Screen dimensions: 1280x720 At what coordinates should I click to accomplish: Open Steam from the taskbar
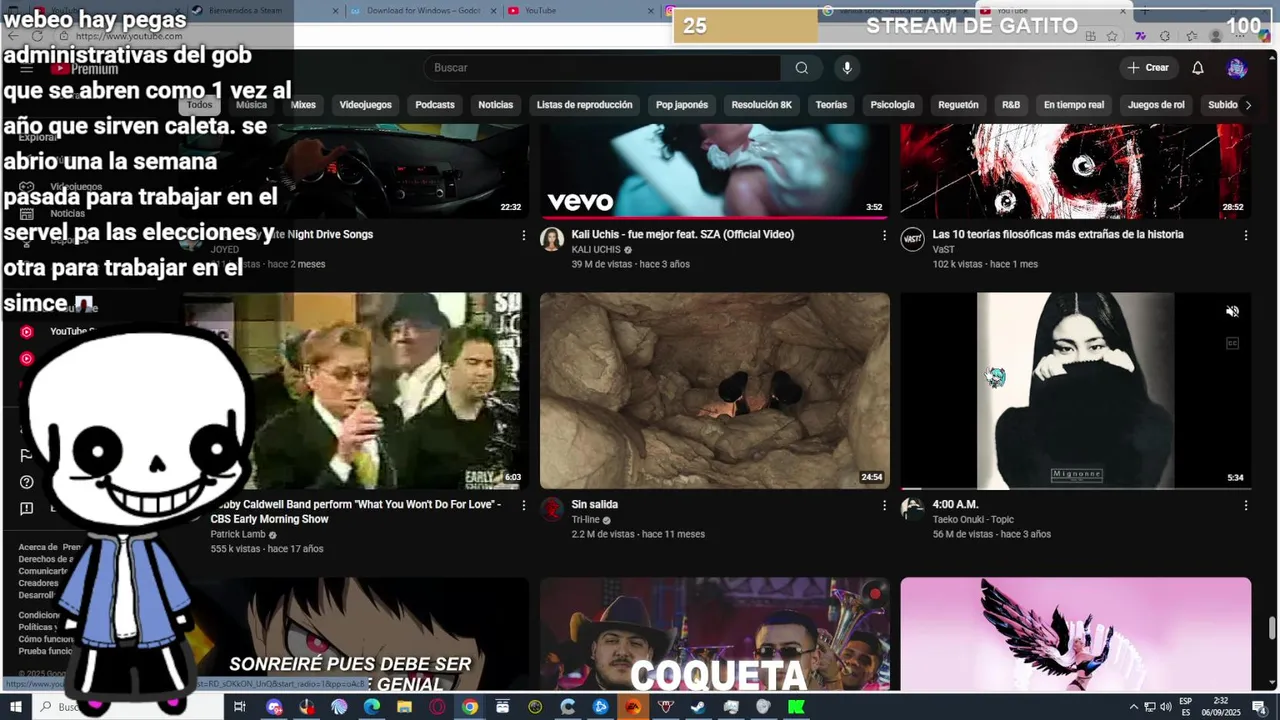click(x=698, y=707)
